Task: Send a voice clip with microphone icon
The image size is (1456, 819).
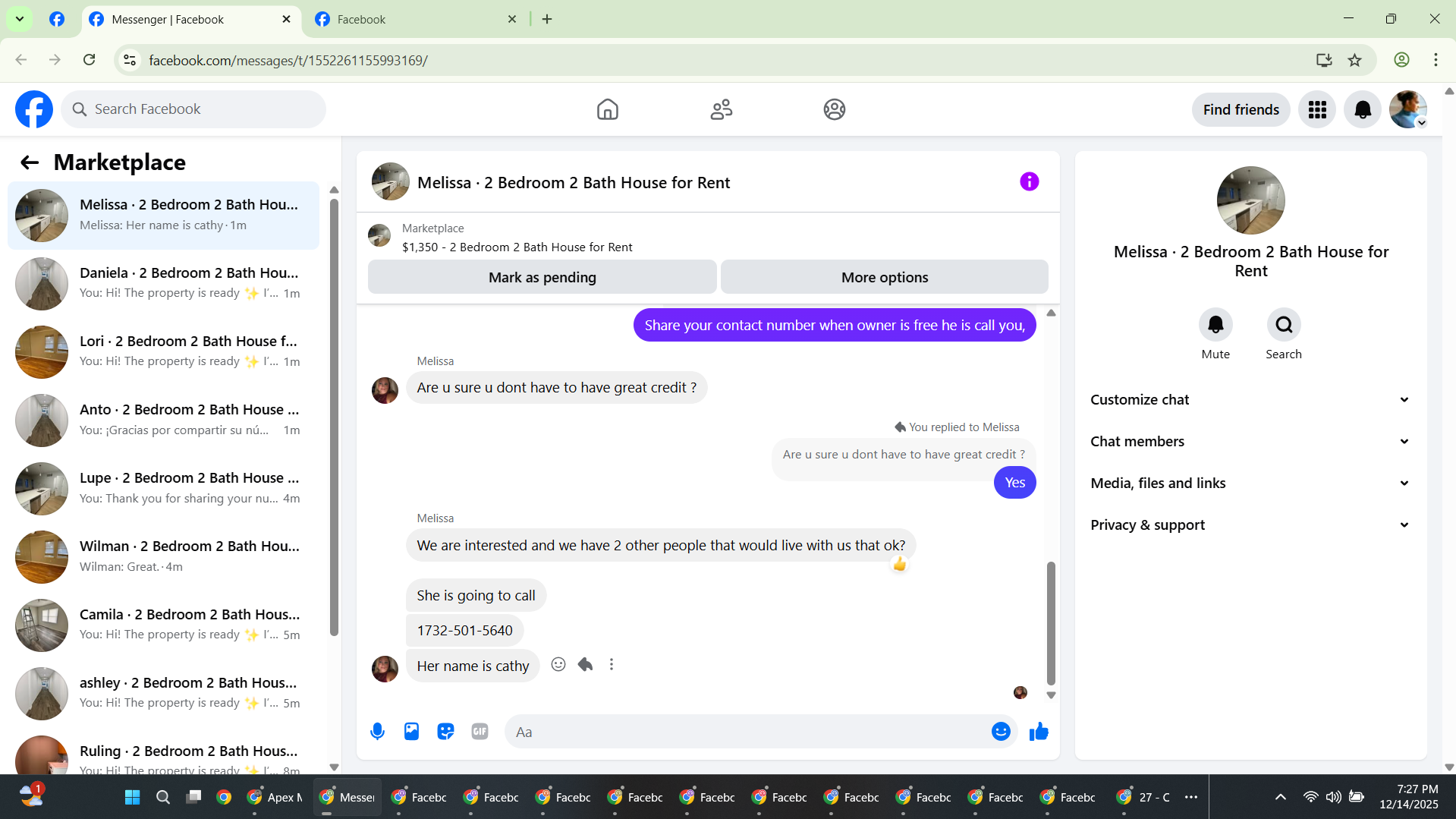Action: (377, 732)
